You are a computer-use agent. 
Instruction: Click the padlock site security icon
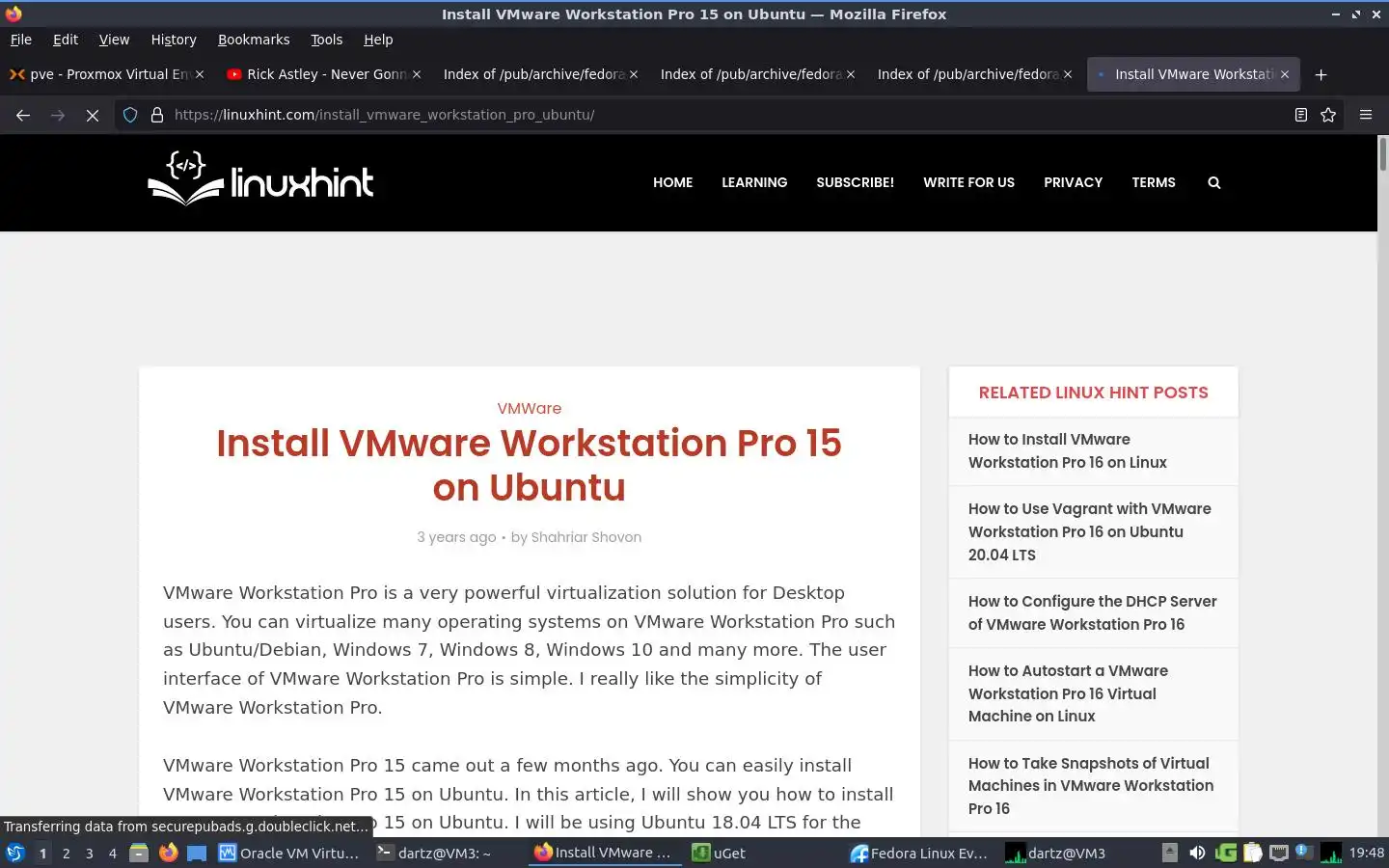pyautogui.click(x=157, y=115)
